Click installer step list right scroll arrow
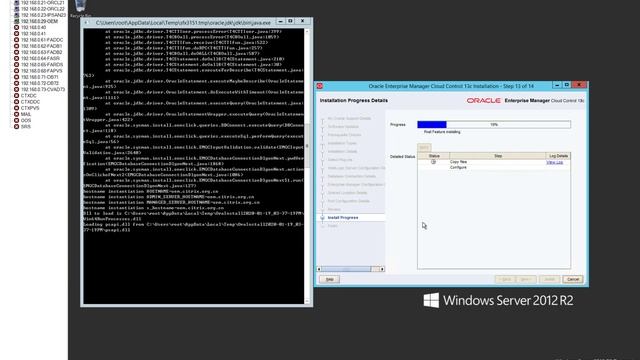The height and width of the screenshot is (360, 640). tap(382, 269)
